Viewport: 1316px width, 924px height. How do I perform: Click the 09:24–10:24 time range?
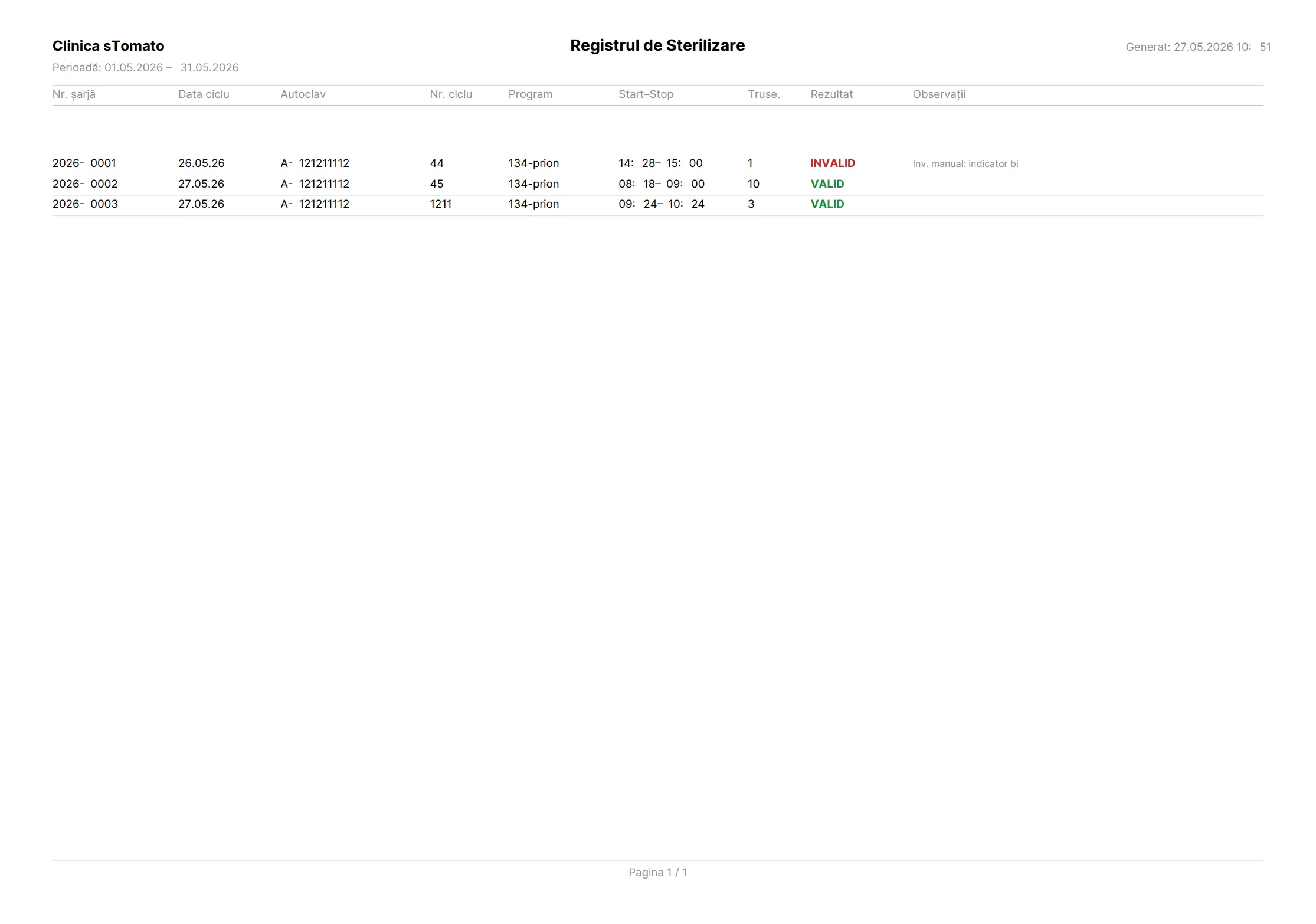(662, 204)
